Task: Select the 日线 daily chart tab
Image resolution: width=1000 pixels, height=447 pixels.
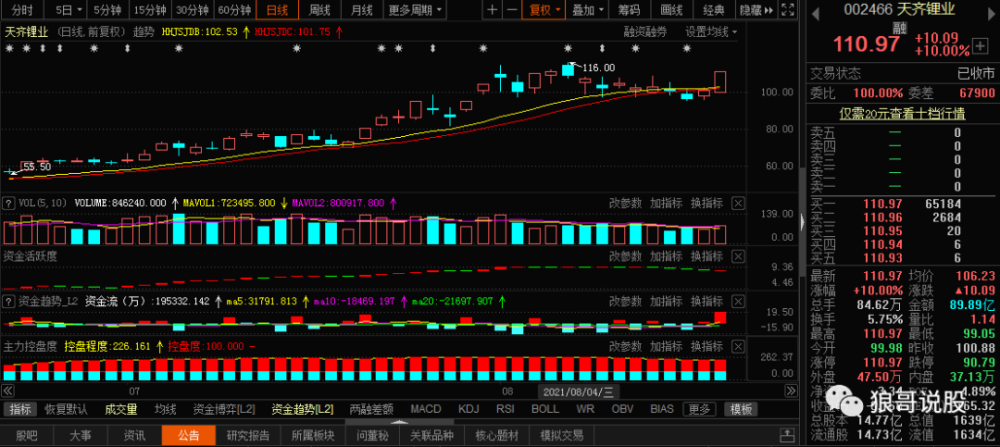Action: [x=277, y=10]
